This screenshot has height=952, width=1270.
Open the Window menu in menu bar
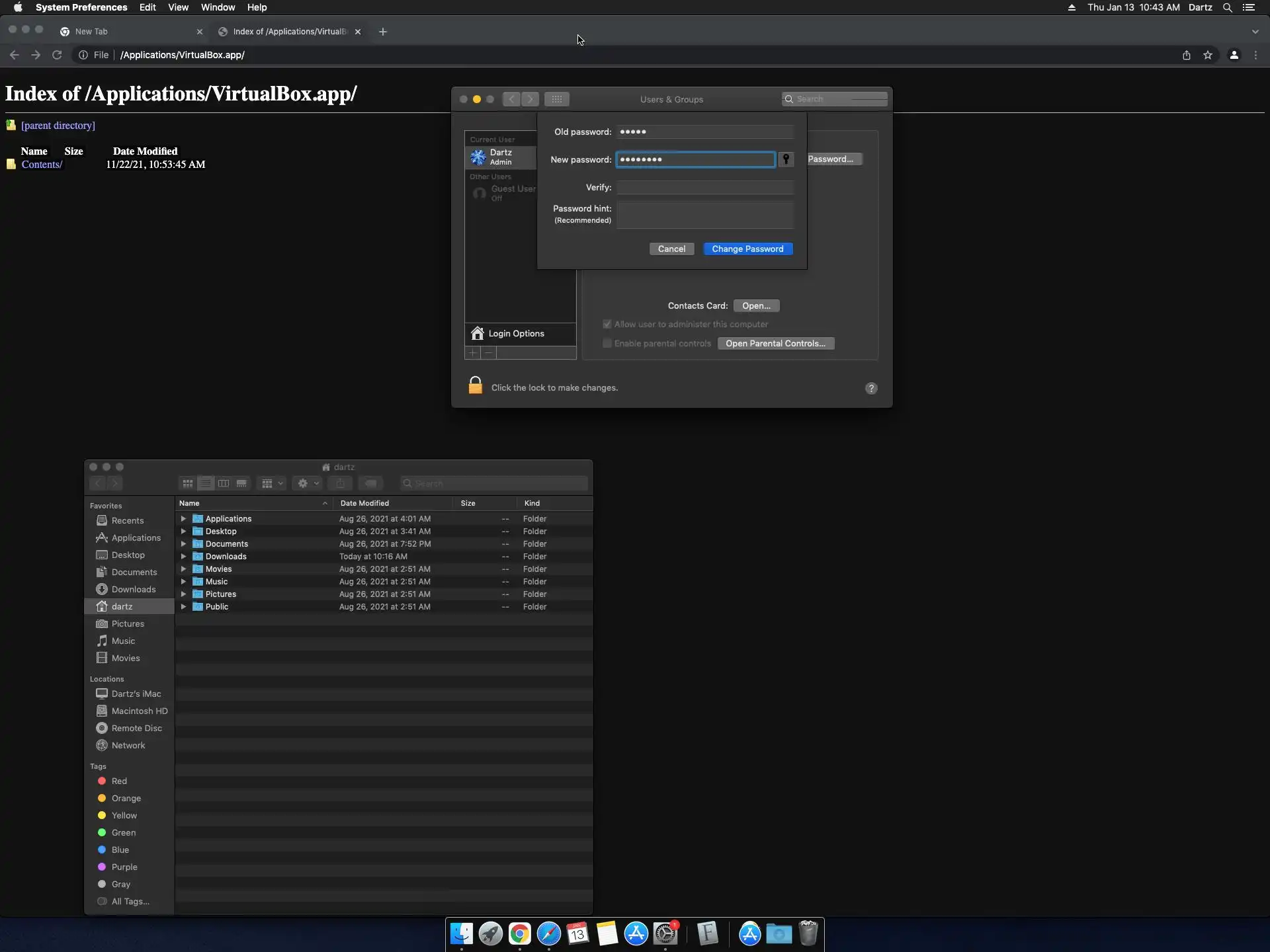coord(218,7)
